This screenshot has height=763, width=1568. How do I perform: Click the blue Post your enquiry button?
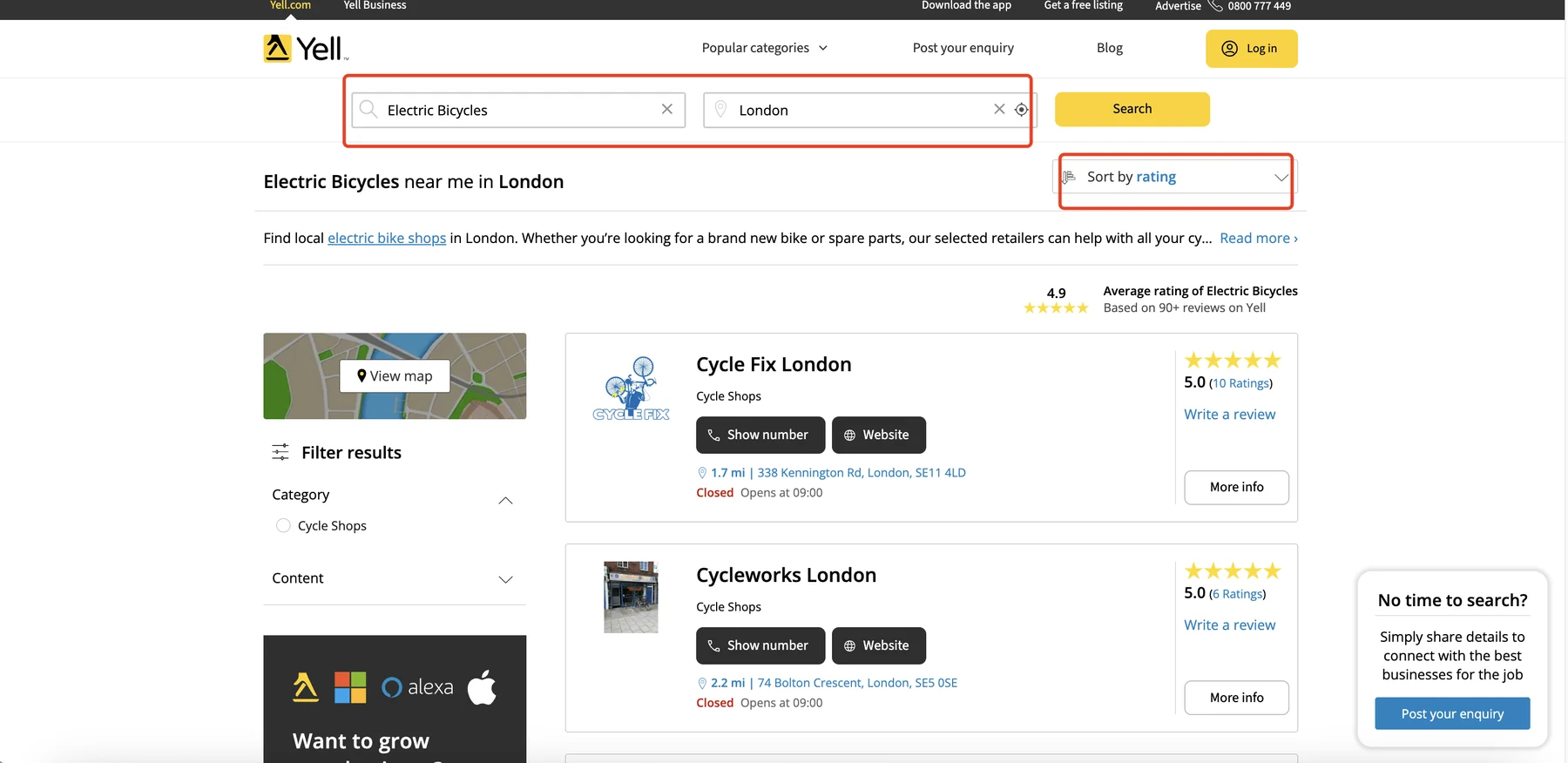[x=1452, y=713]
